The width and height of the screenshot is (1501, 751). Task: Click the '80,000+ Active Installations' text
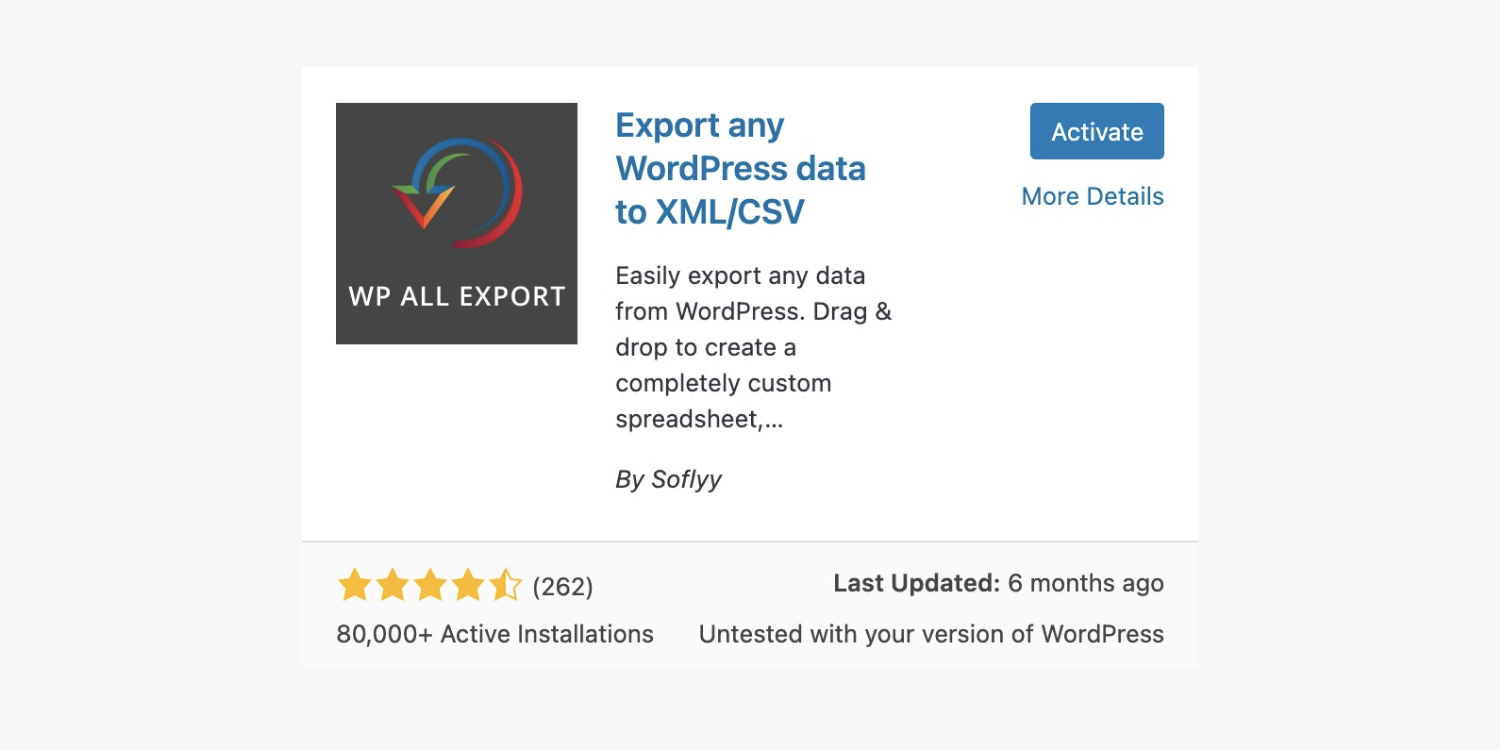point(495,634)
